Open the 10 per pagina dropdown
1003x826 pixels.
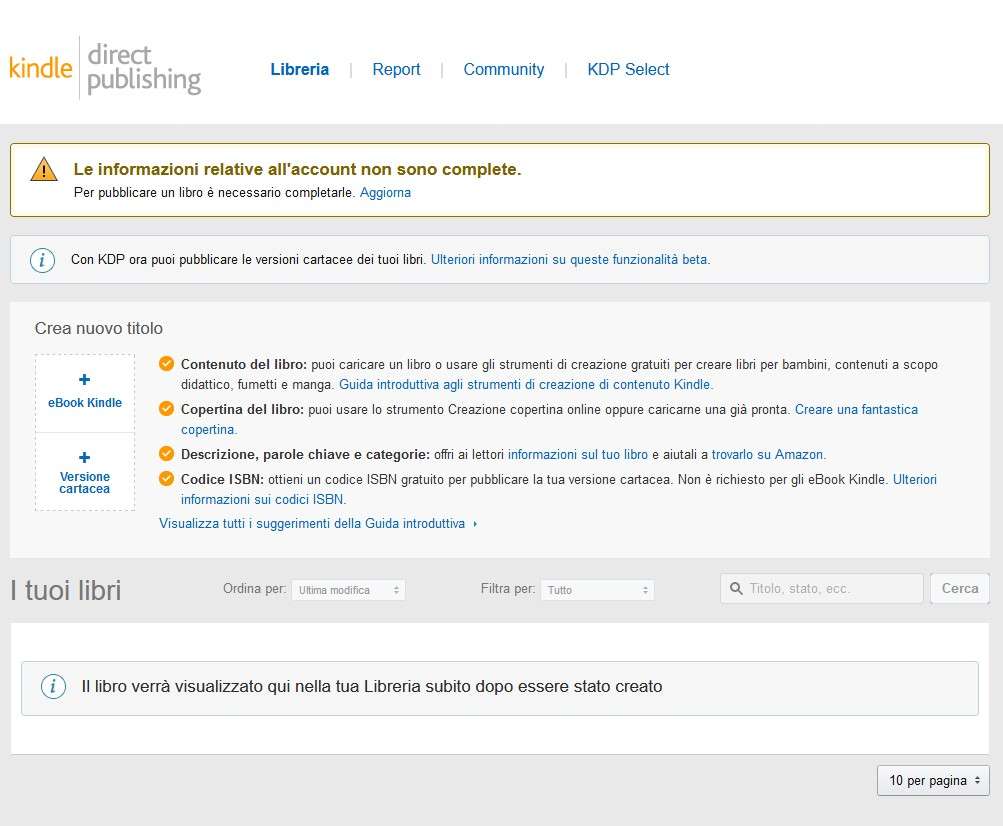[933, 780]
